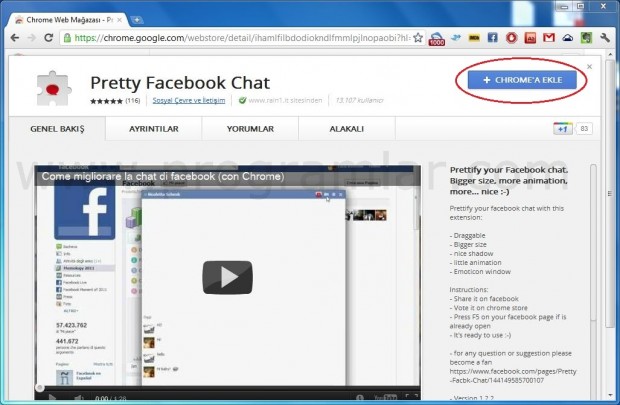Go back with the browser back arrow

point(15,38)
